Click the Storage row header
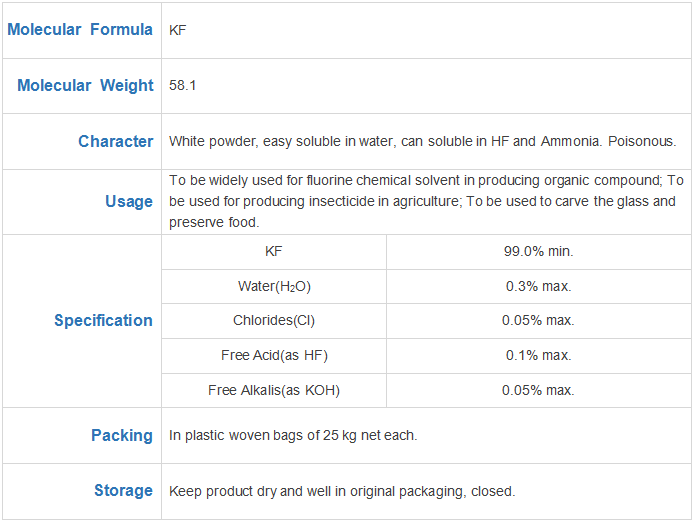The image size is (695, 523). coord(123,491)
